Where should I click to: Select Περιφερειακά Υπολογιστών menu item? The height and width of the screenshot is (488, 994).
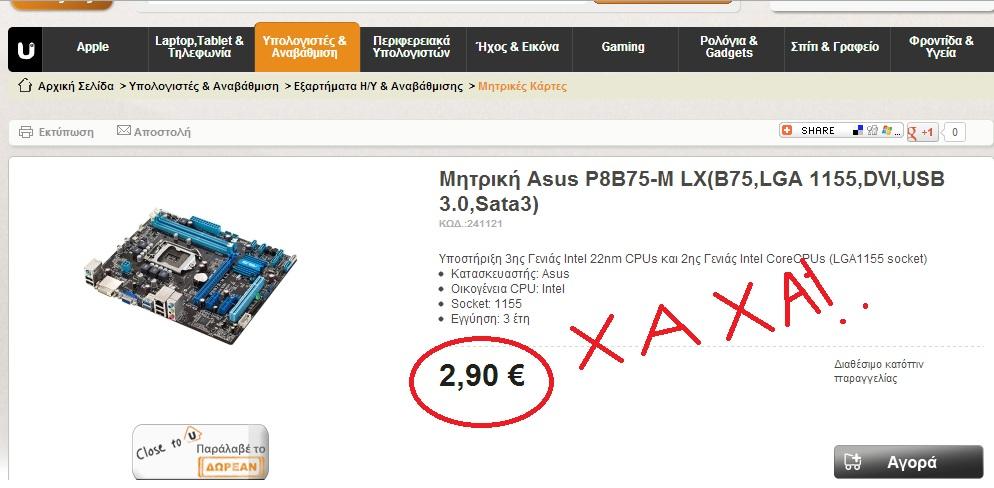[x=411, y=47]
